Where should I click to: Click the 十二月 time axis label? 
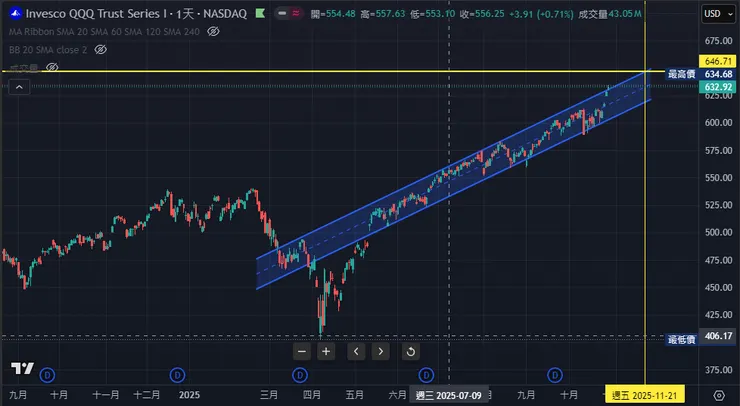[x=146, y=395]
